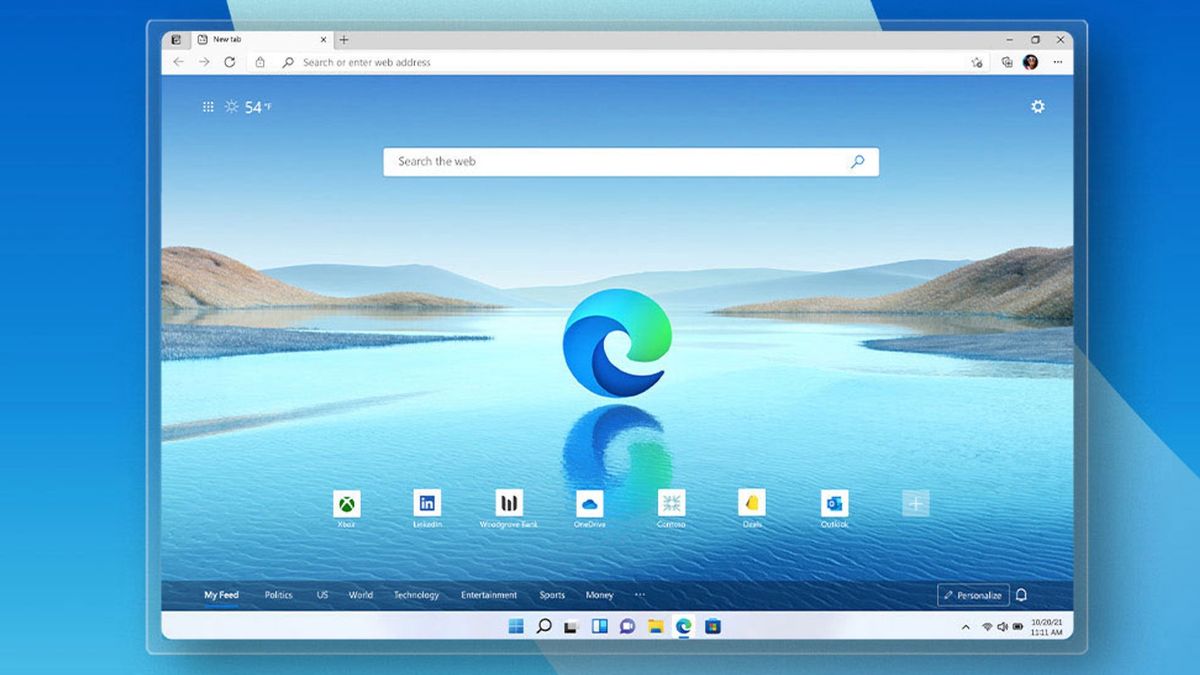1200x675 pixels.
Task: Refresh the current page
Action: point(230,62)
